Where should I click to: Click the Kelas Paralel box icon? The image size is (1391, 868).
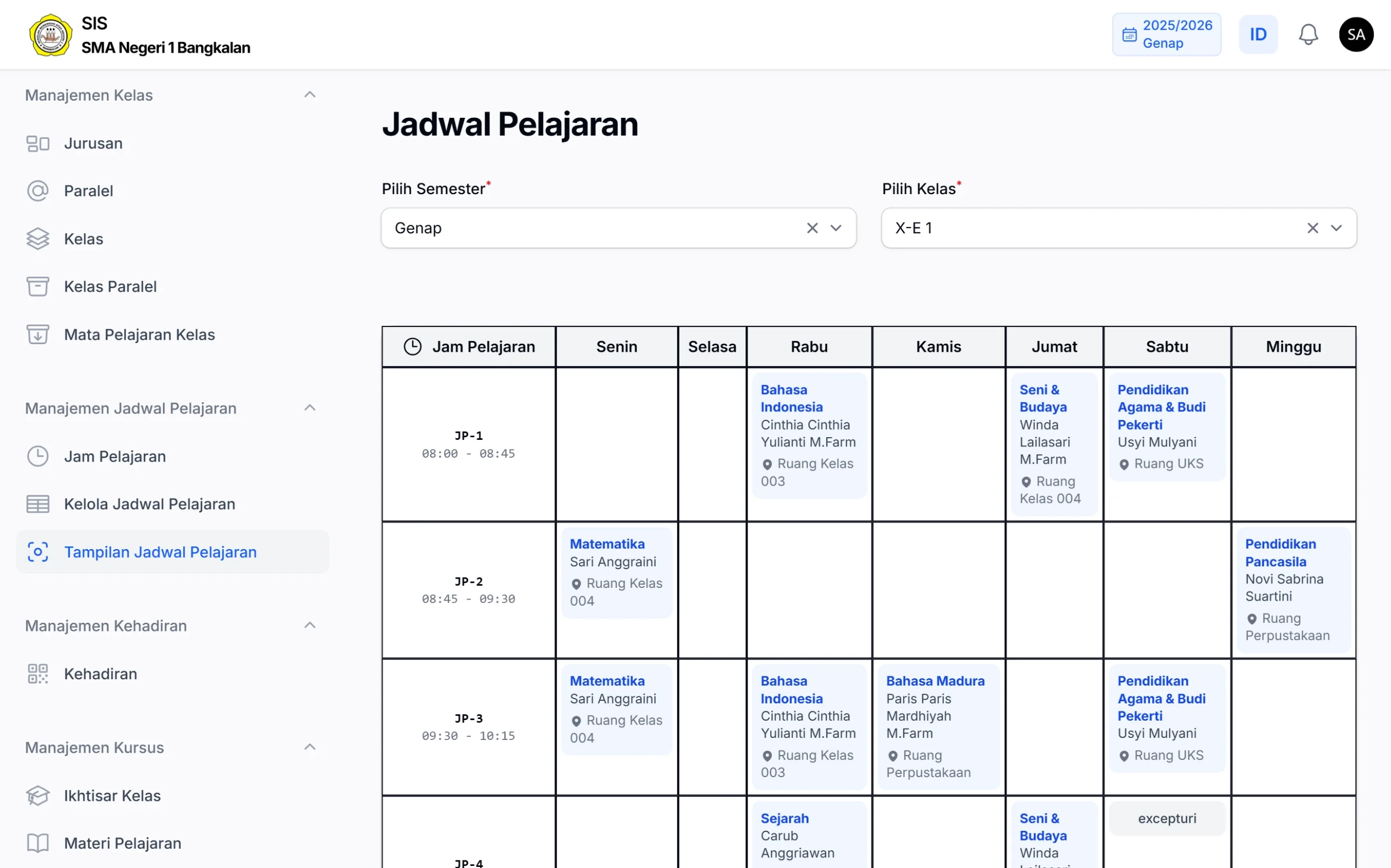coord(38,286)
